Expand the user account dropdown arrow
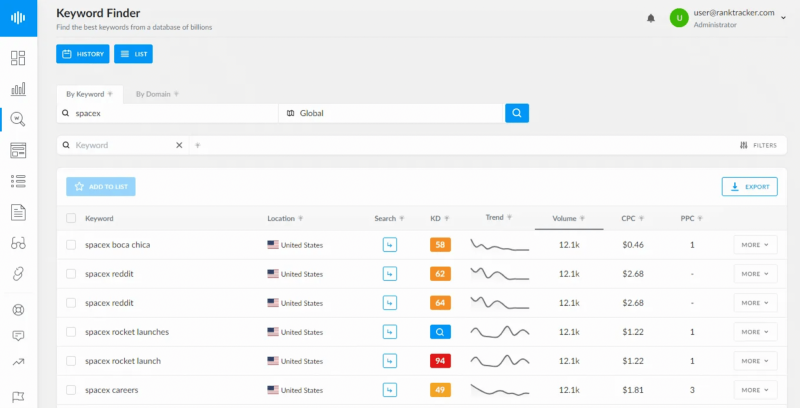This screenshot has height=408, width=800. click(783, 18)
